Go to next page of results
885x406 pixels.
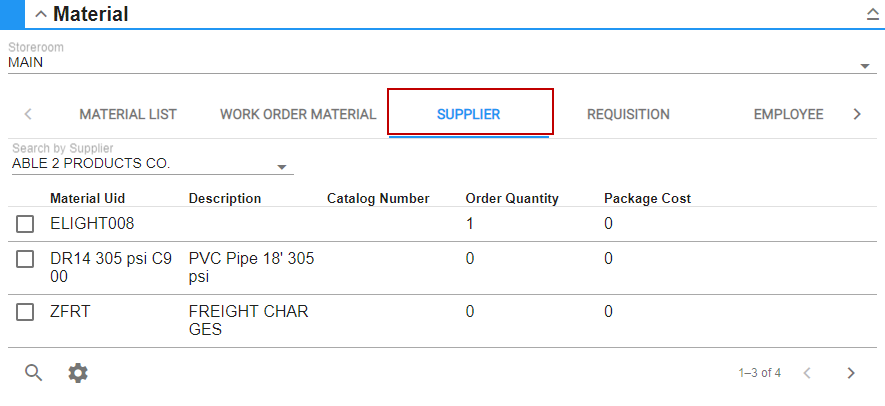pos(851,373)
